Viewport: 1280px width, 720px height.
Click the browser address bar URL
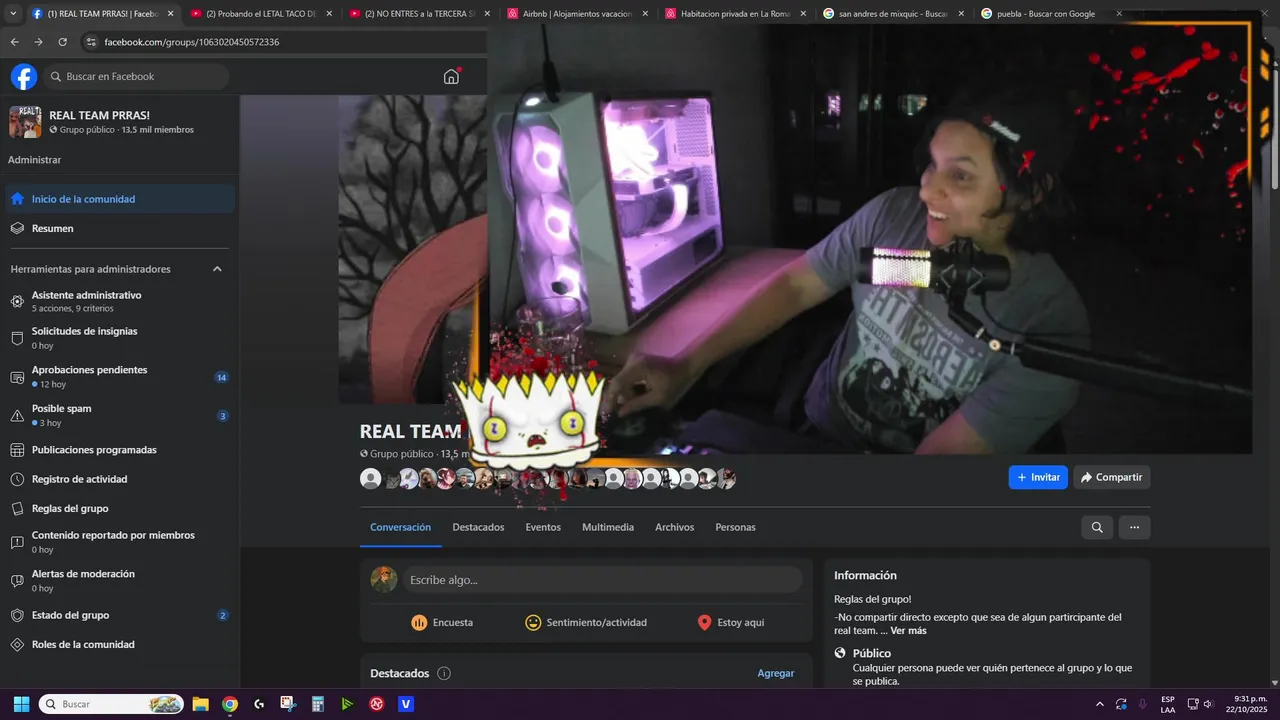point(192,42)
